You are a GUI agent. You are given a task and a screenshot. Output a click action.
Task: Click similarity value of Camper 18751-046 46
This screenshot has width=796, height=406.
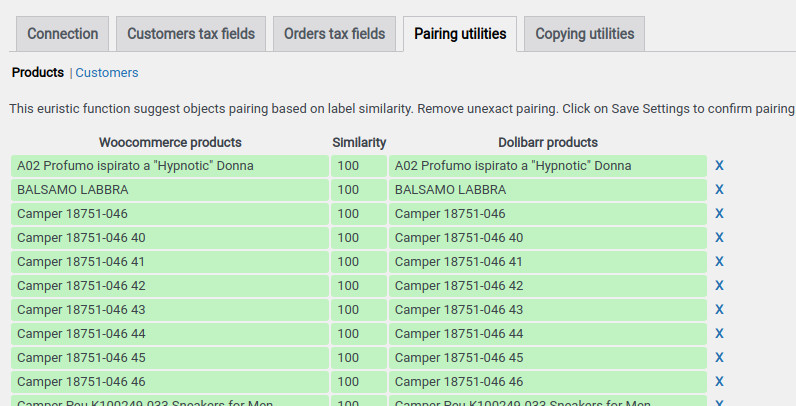pyautogui.click(x=358, y=382)
